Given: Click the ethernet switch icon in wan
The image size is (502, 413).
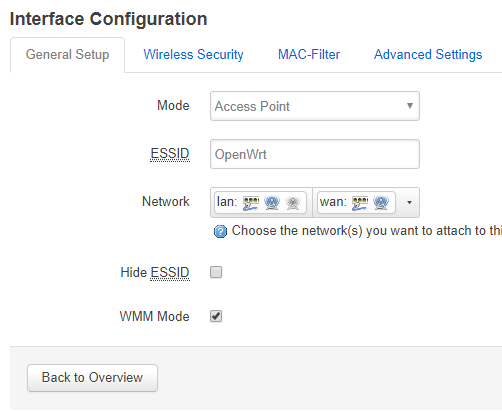Looking at the screenshot, I should point(360,203).
